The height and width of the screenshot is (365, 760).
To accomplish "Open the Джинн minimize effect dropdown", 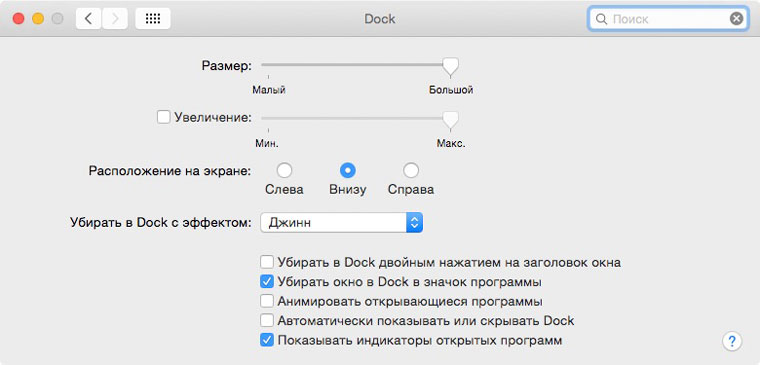I will [x=342, y=223].
